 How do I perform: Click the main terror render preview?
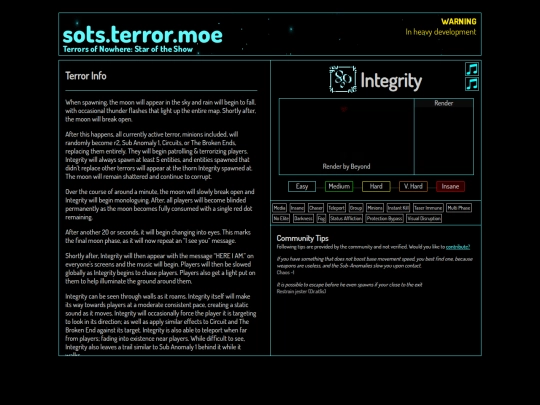[346, 136]
